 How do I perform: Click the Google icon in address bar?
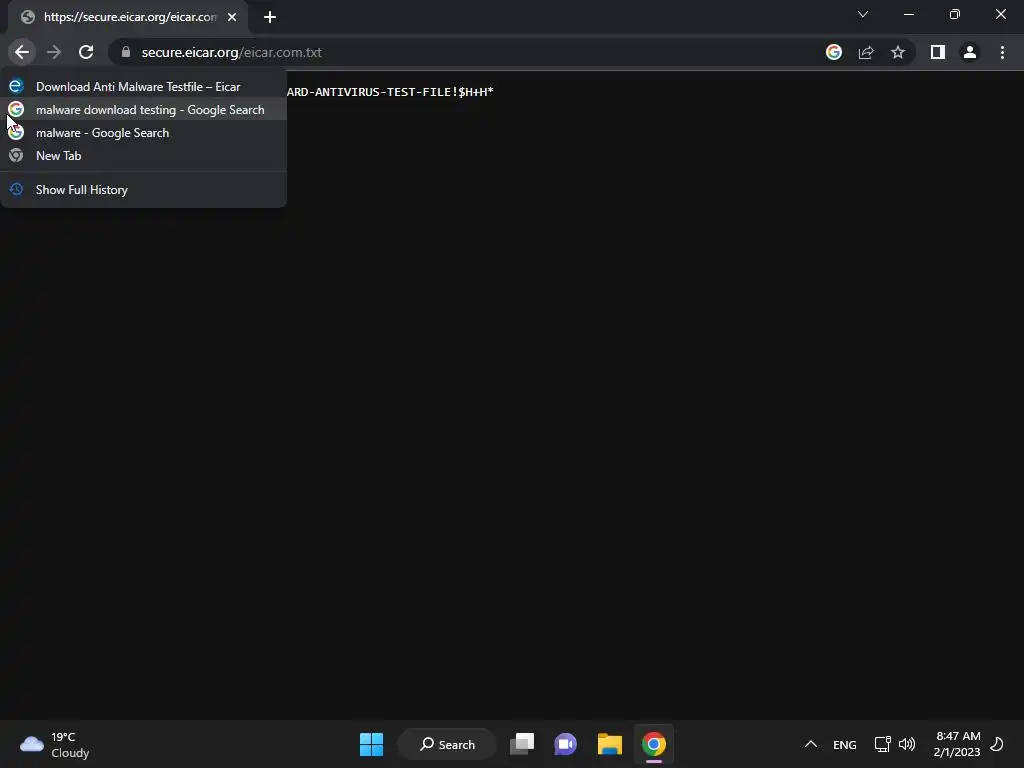click(833, 52)
